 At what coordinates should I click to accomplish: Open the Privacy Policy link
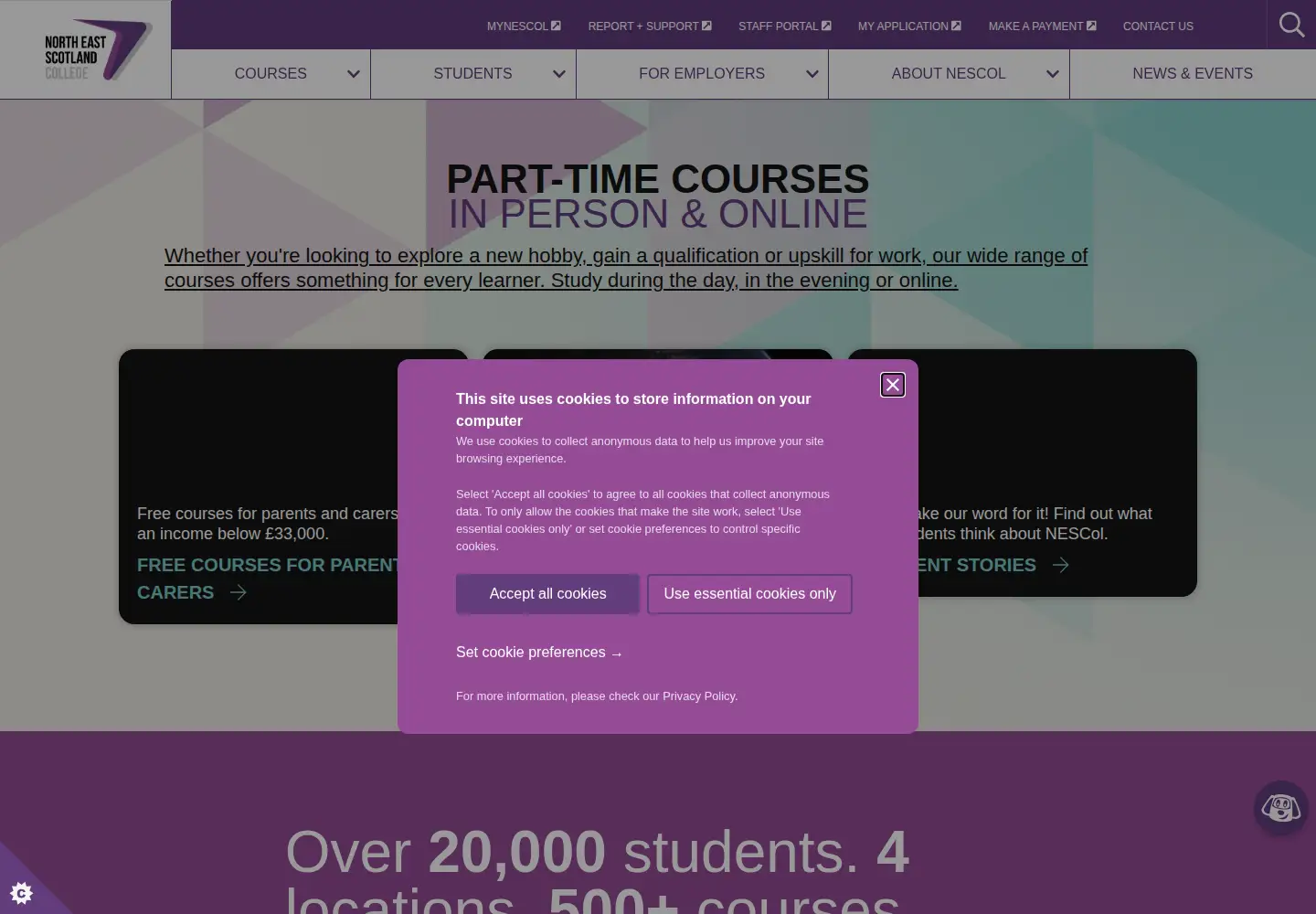pyautogui.click(x=698, y=696)
